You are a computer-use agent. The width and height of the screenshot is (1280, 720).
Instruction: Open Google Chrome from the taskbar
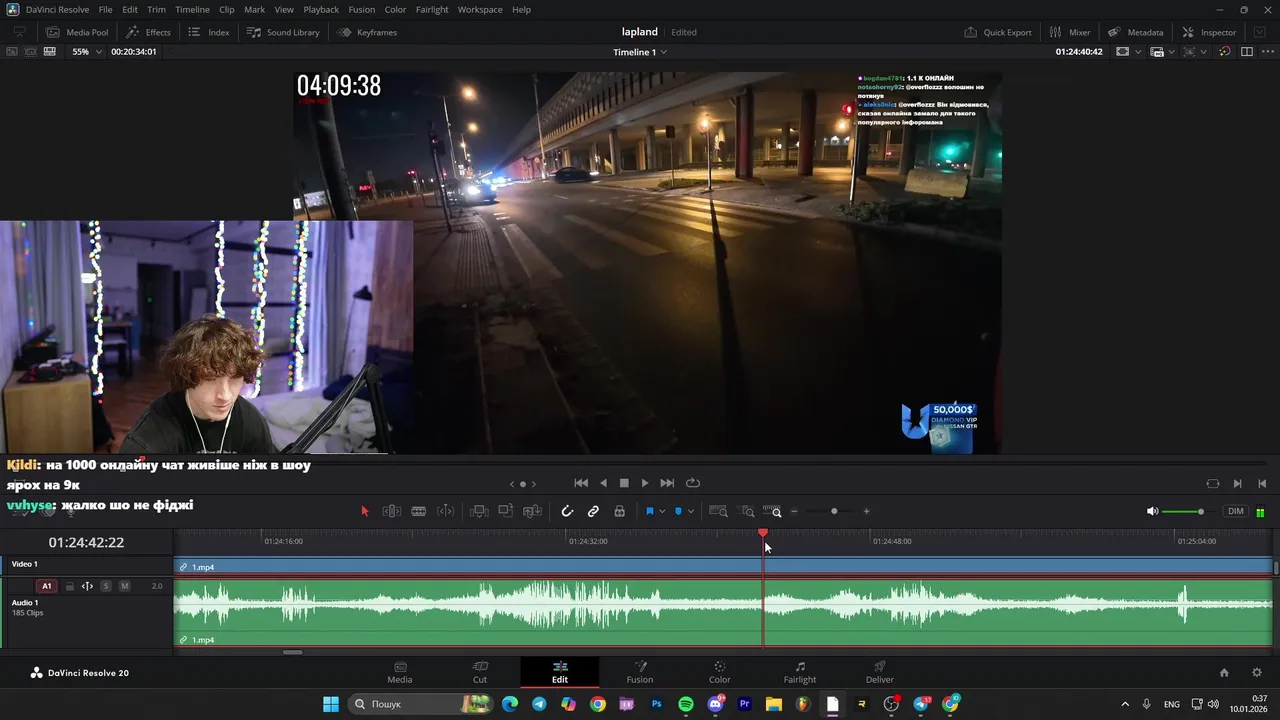point(598,704)
